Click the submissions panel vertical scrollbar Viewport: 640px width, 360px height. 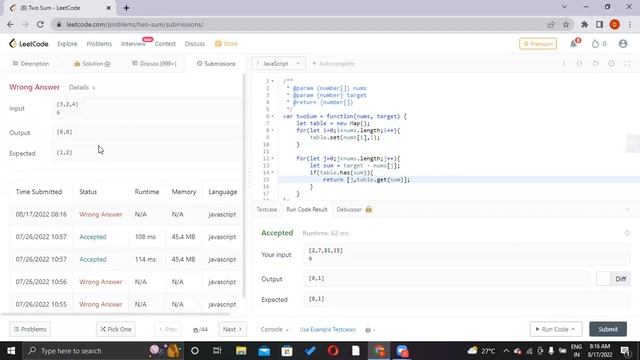(x=244, y=186)
